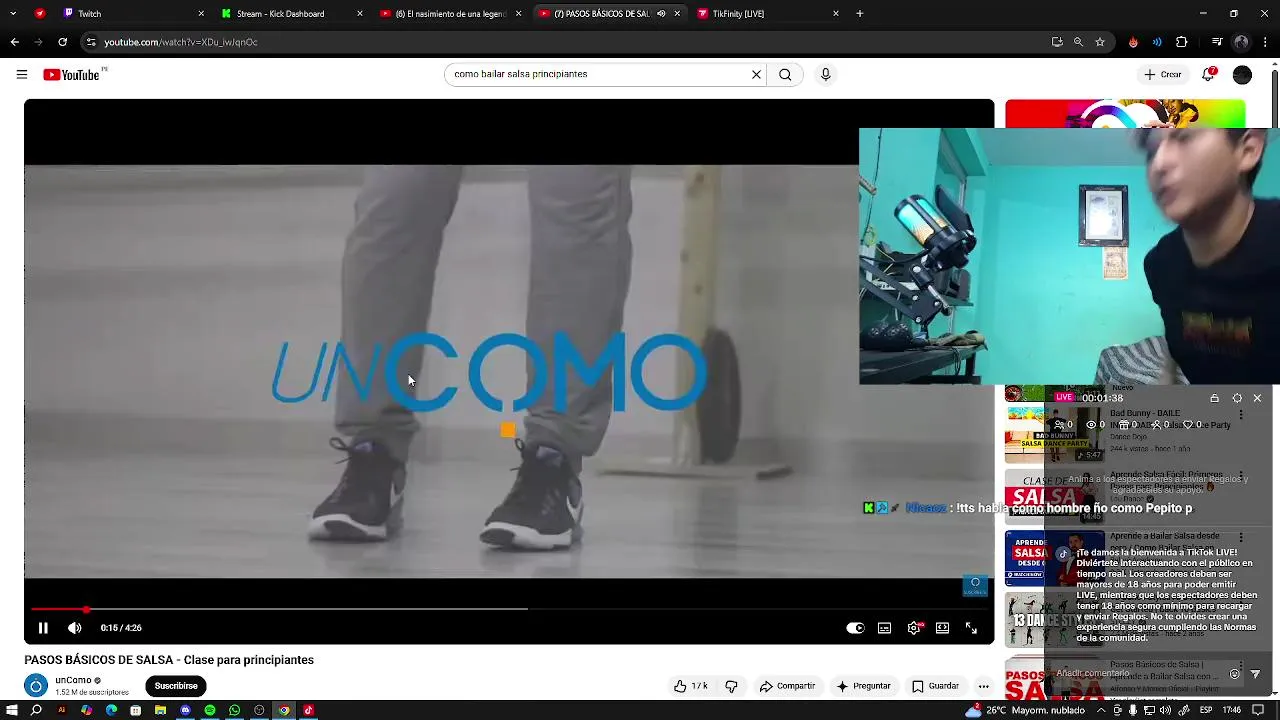Open emoji picker in comment box
Image resolution: width=1280 pixels, height=720 pixels.
click(1234, 674)
